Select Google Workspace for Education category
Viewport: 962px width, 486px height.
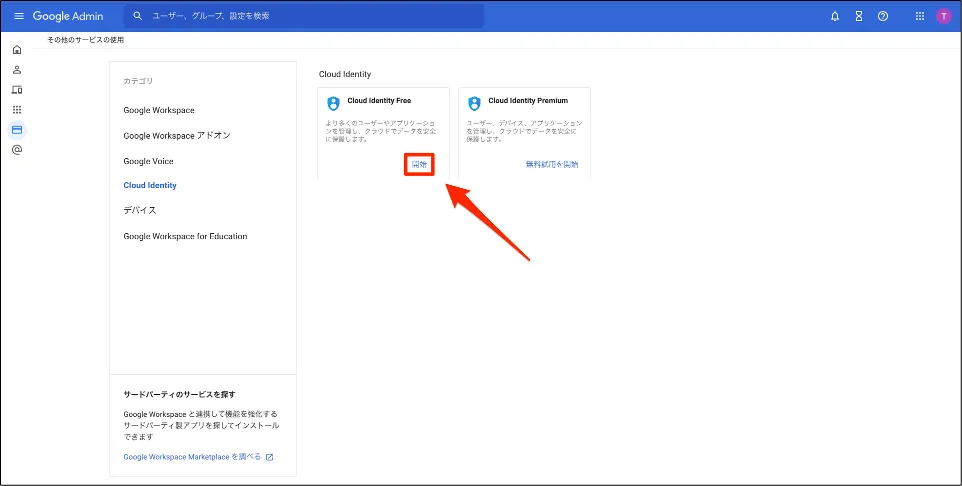click(x=185, y=236)
